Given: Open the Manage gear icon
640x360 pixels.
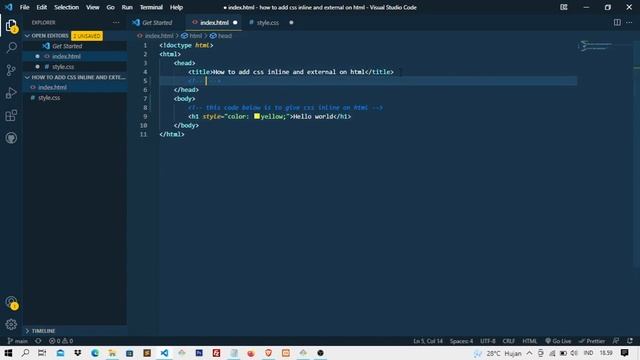Looking at the screenshot, I should [11, 324].
